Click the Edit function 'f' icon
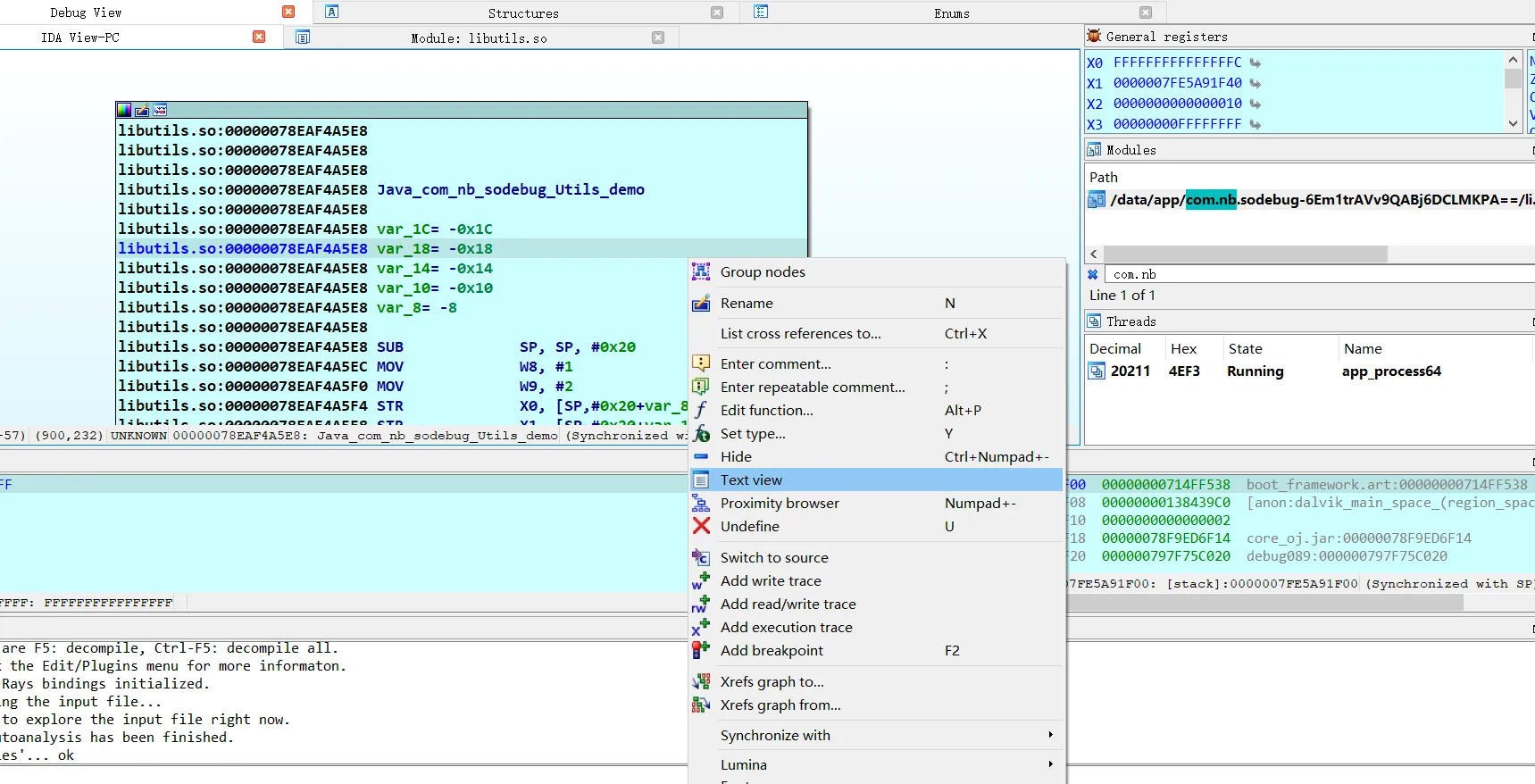Viewport: 1535px width, 784px height. [x=702, y=410]
